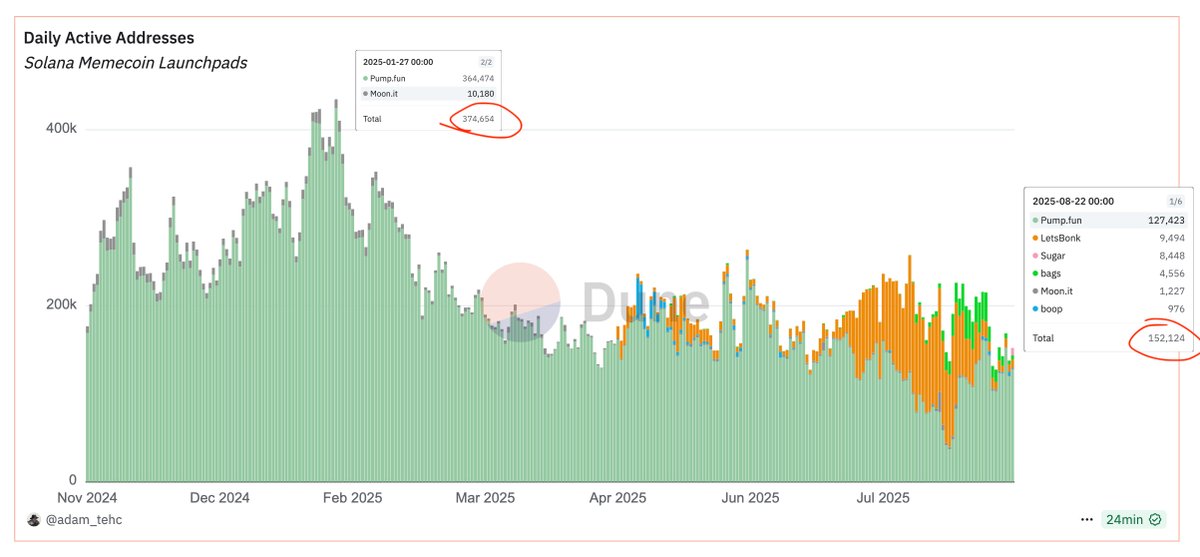The height and width of the screenshot is (557, 1200).
Task: Open the three-dot options menu
Action: 1087,520
